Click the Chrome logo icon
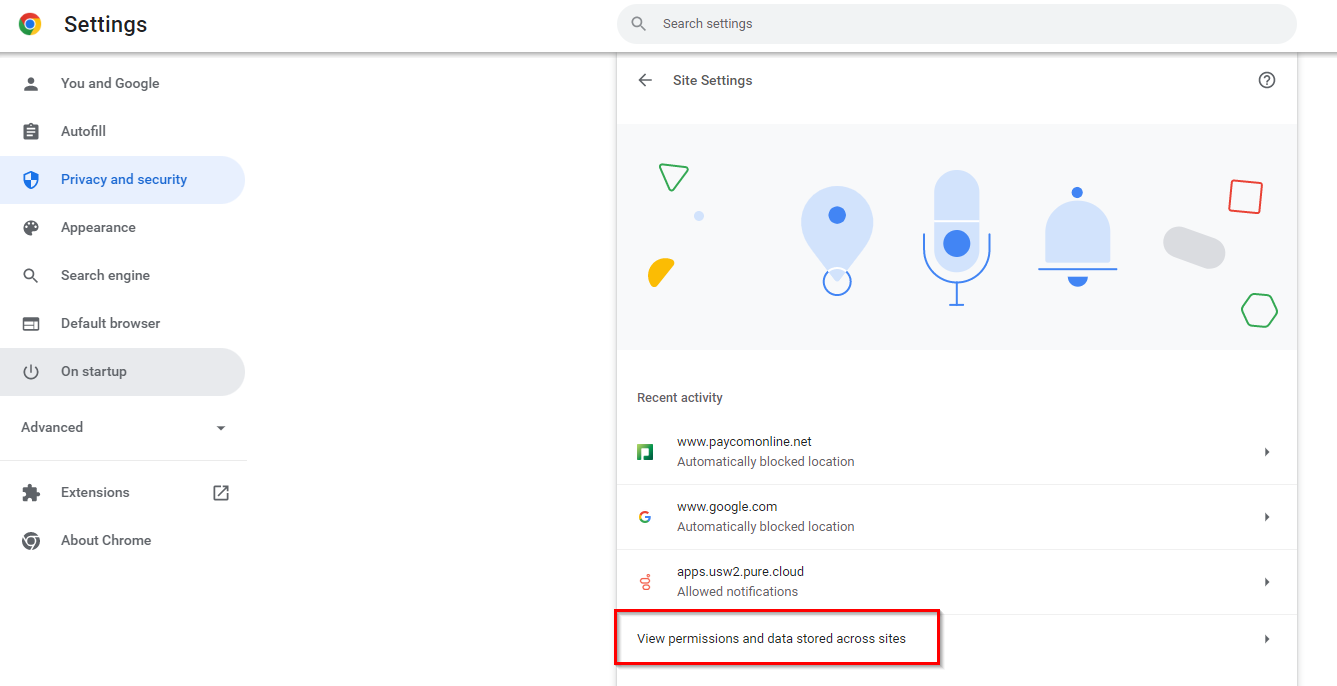This screenshot has height=686, width=1337. coord(30,24)
